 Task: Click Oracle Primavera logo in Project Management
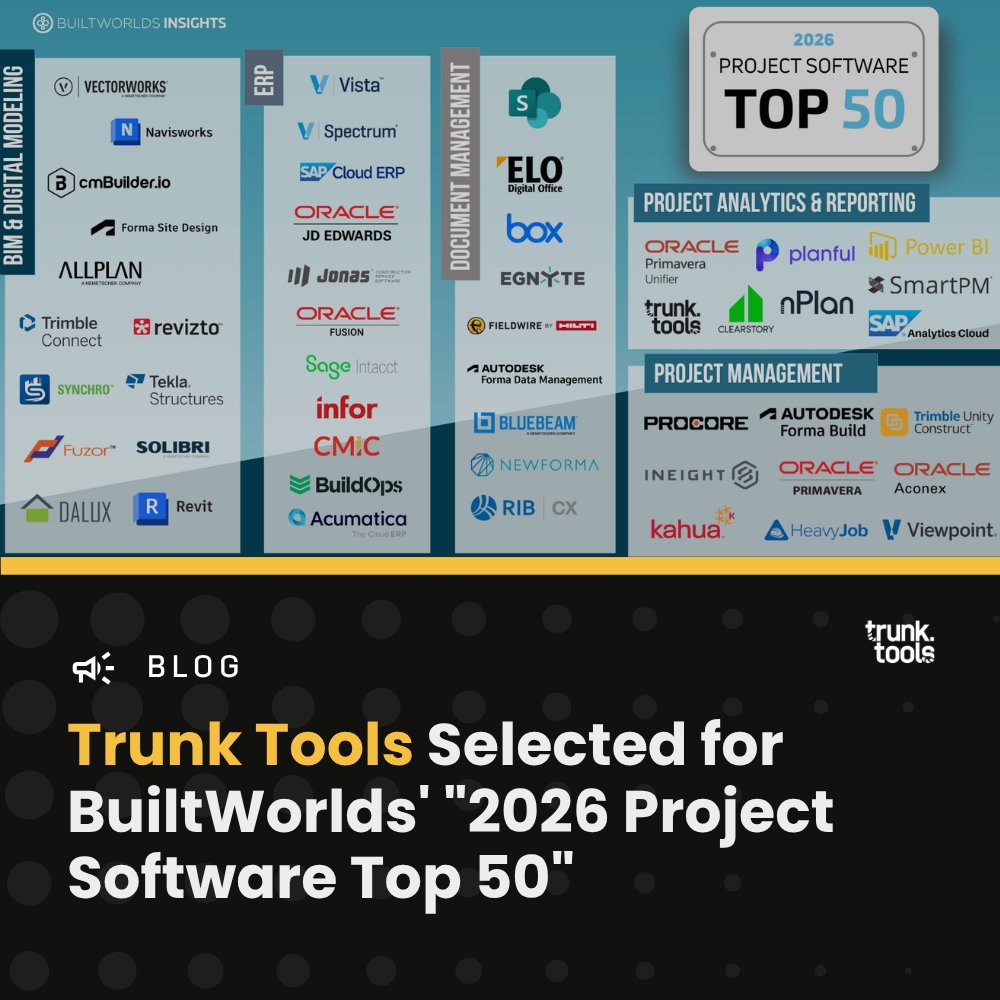[827, 478]
